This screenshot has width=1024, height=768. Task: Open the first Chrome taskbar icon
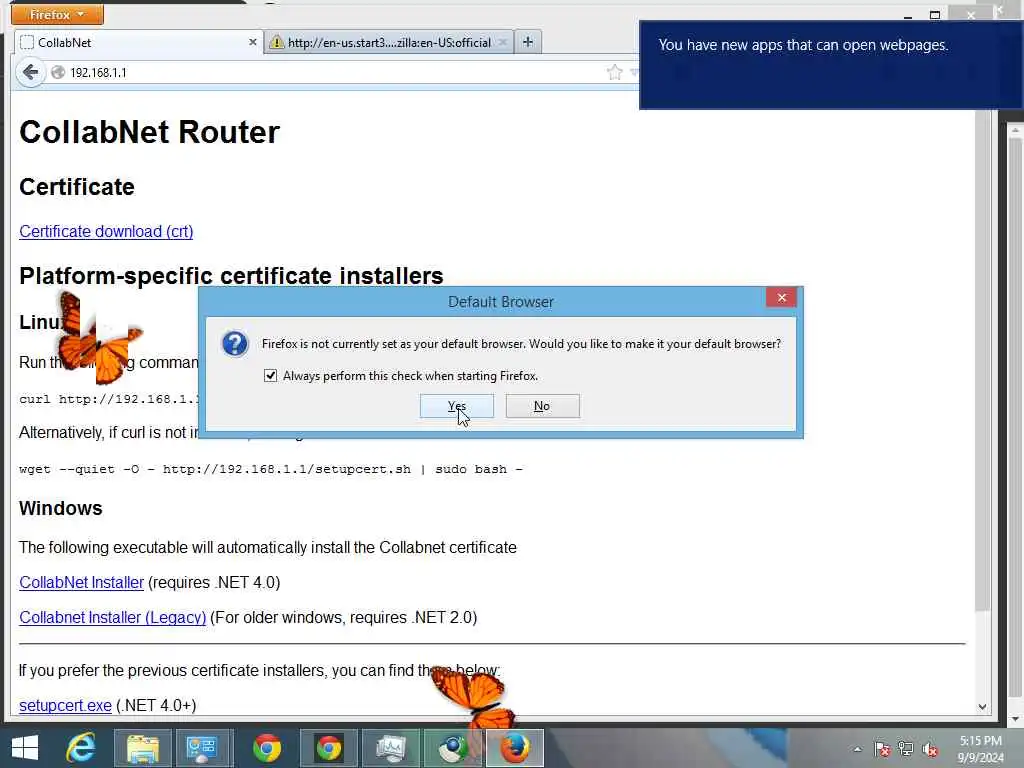point(266,748)
